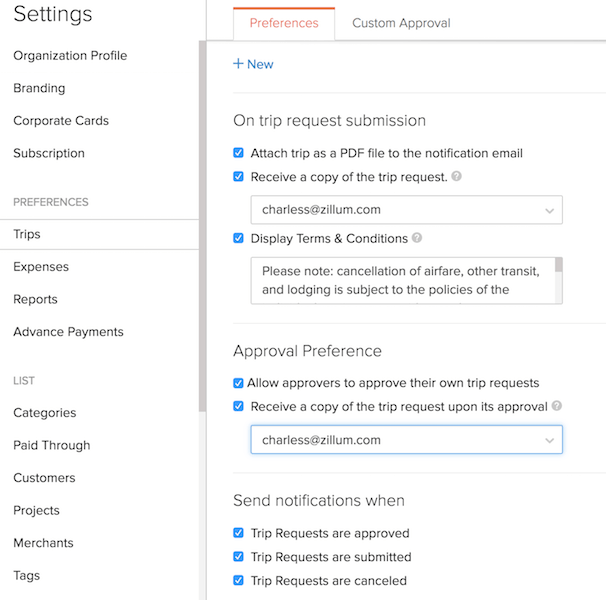Click the LIST section label
606x600 pixels.
click(24, 381)
